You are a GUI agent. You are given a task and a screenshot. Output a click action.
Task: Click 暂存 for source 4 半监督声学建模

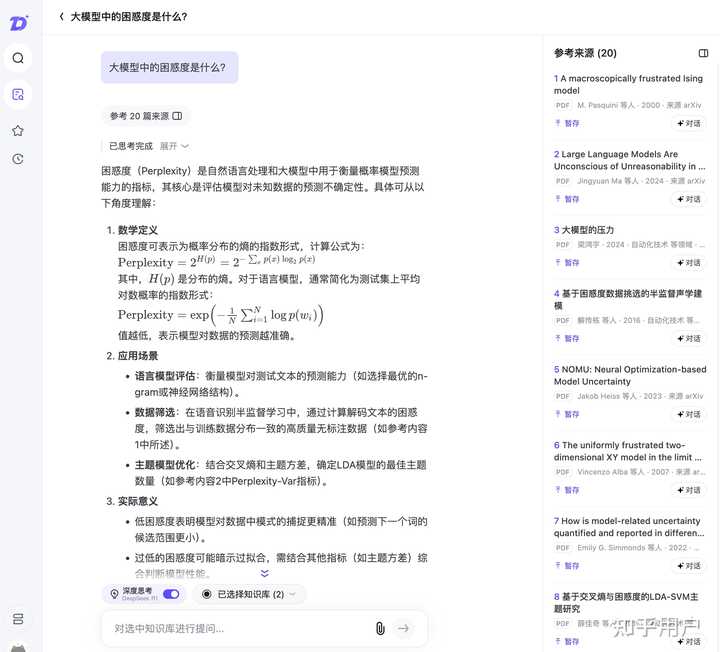coord(567,338)
